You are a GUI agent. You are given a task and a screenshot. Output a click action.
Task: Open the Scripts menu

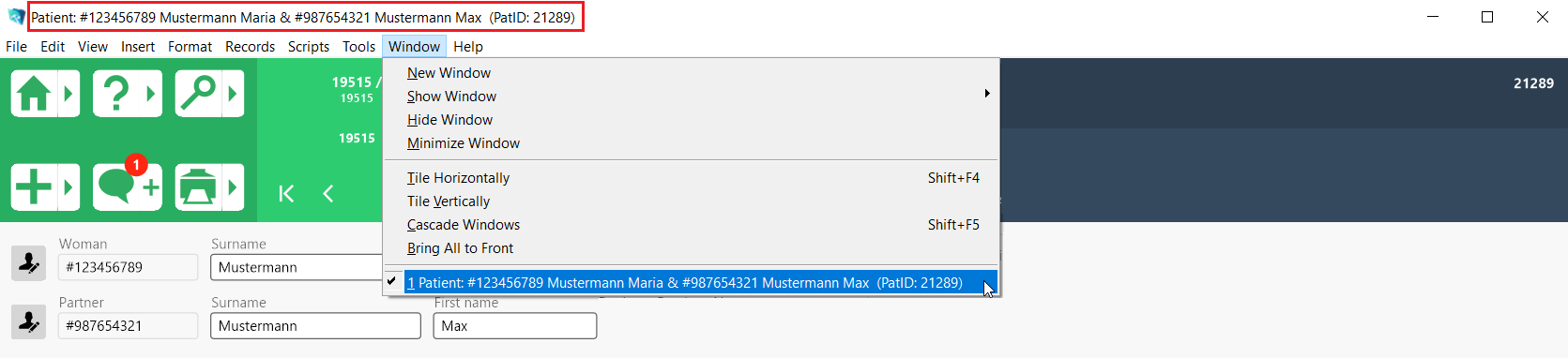[x=309, y=47]
